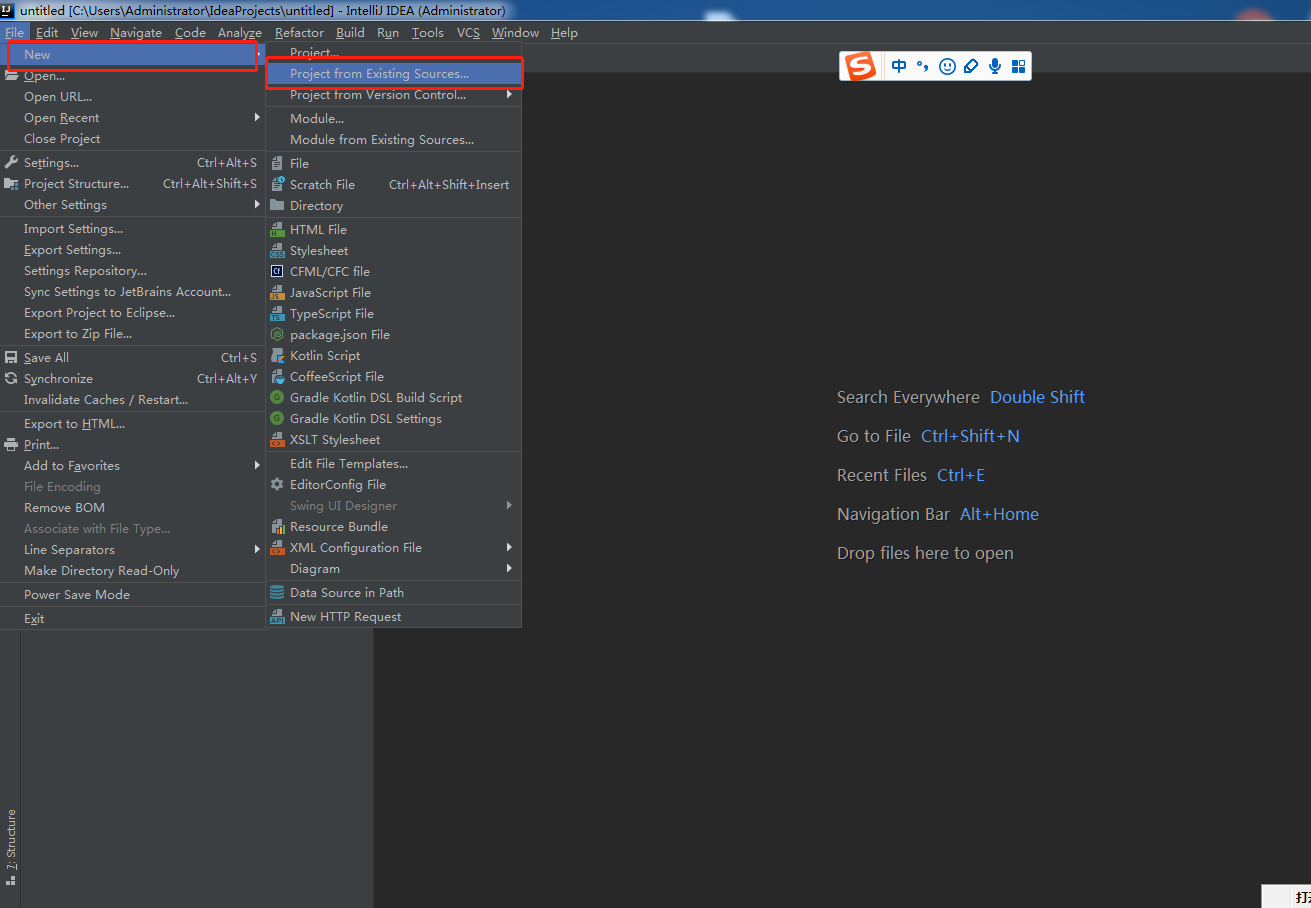Click the Scratch File icon
1311x908 pixels.
coord(277,185)
